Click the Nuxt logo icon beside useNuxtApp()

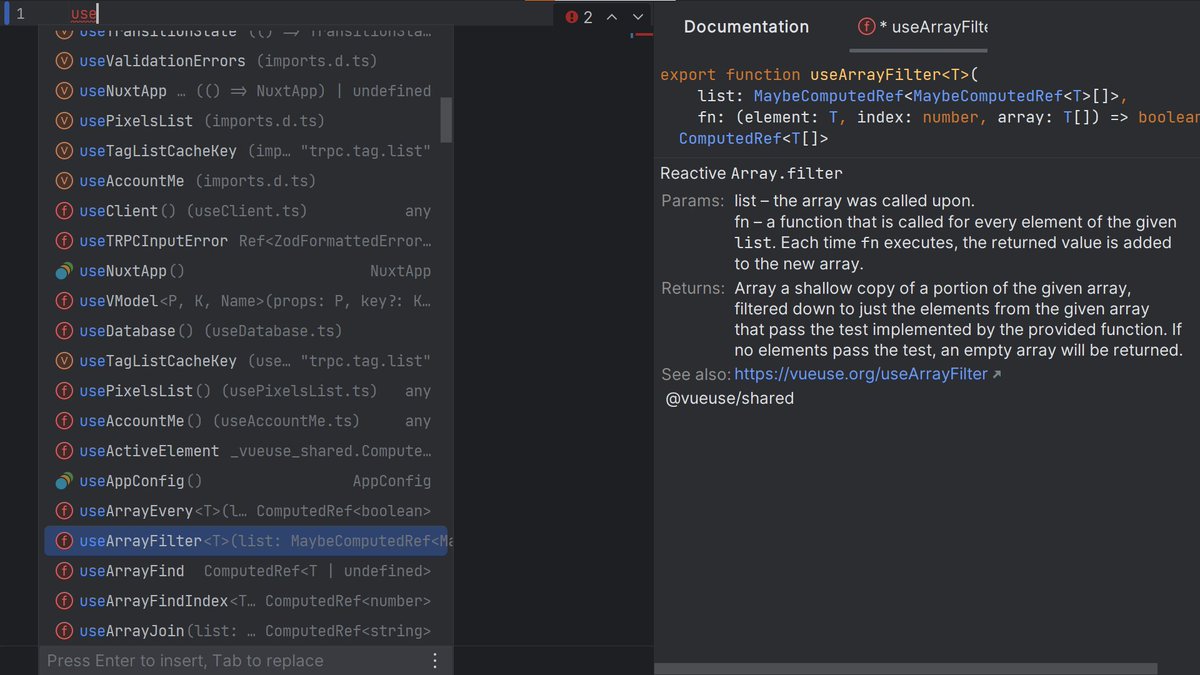point(64,271)
